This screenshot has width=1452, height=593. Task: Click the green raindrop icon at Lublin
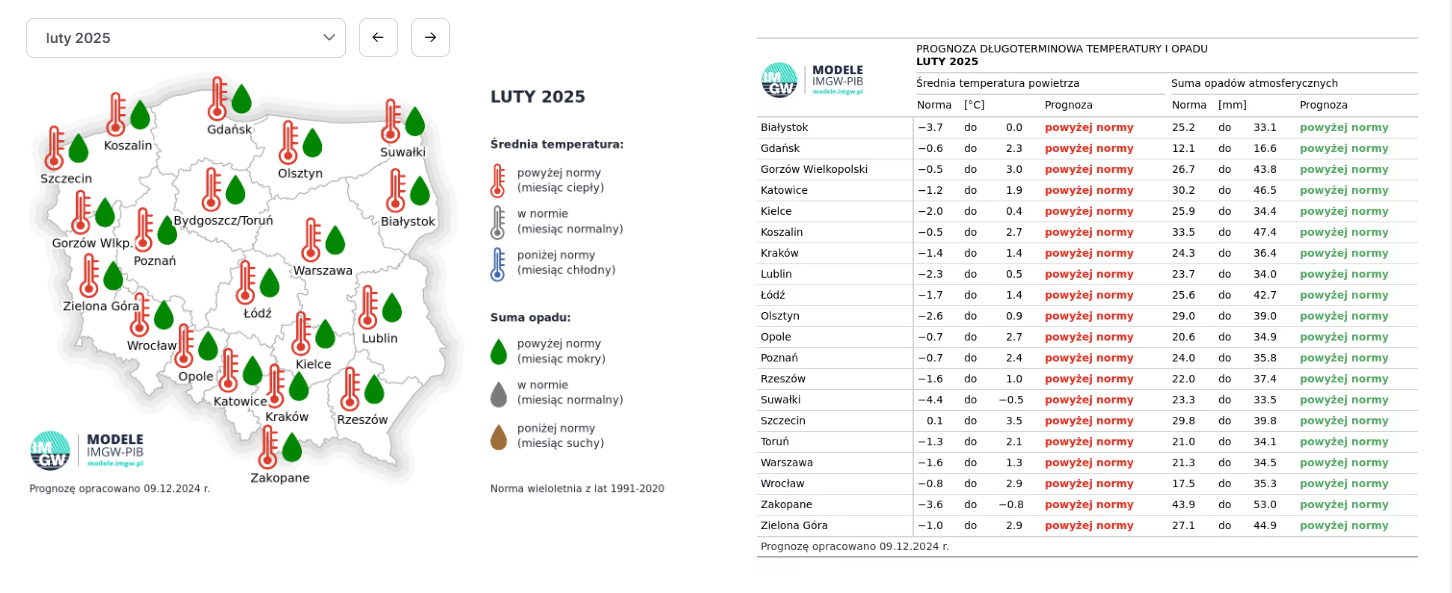[392, 308]
